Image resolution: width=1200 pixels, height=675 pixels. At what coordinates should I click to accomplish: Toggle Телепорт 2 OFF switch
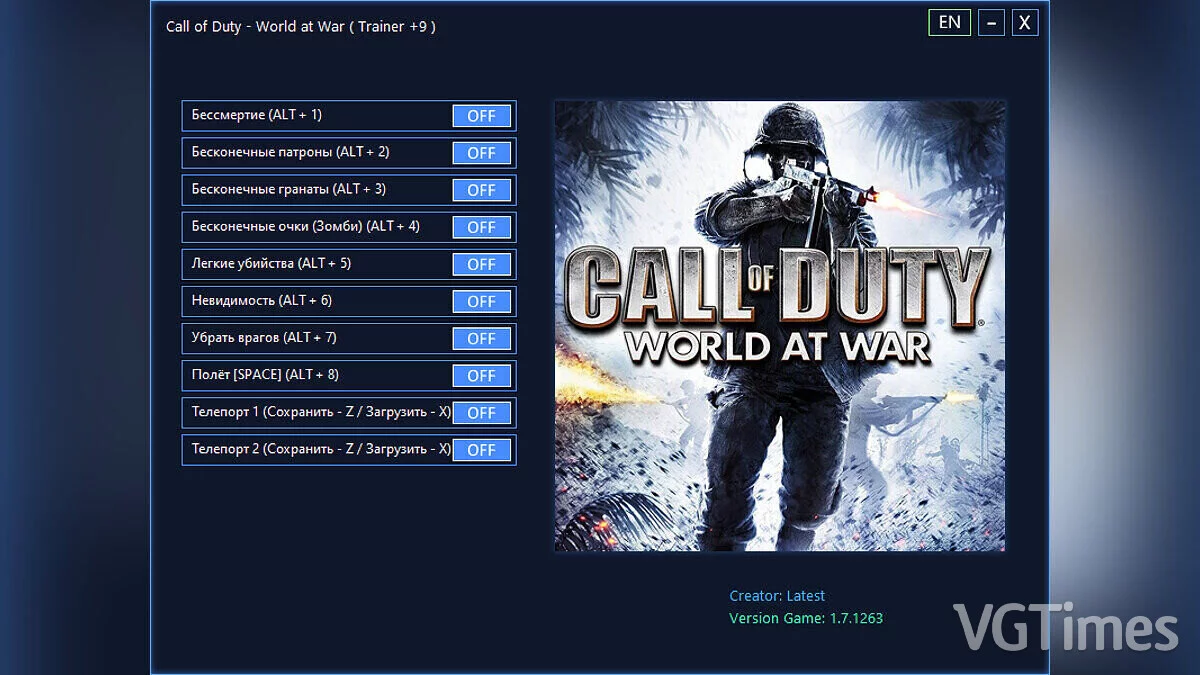pyautogui.click(x=481, y=449)
